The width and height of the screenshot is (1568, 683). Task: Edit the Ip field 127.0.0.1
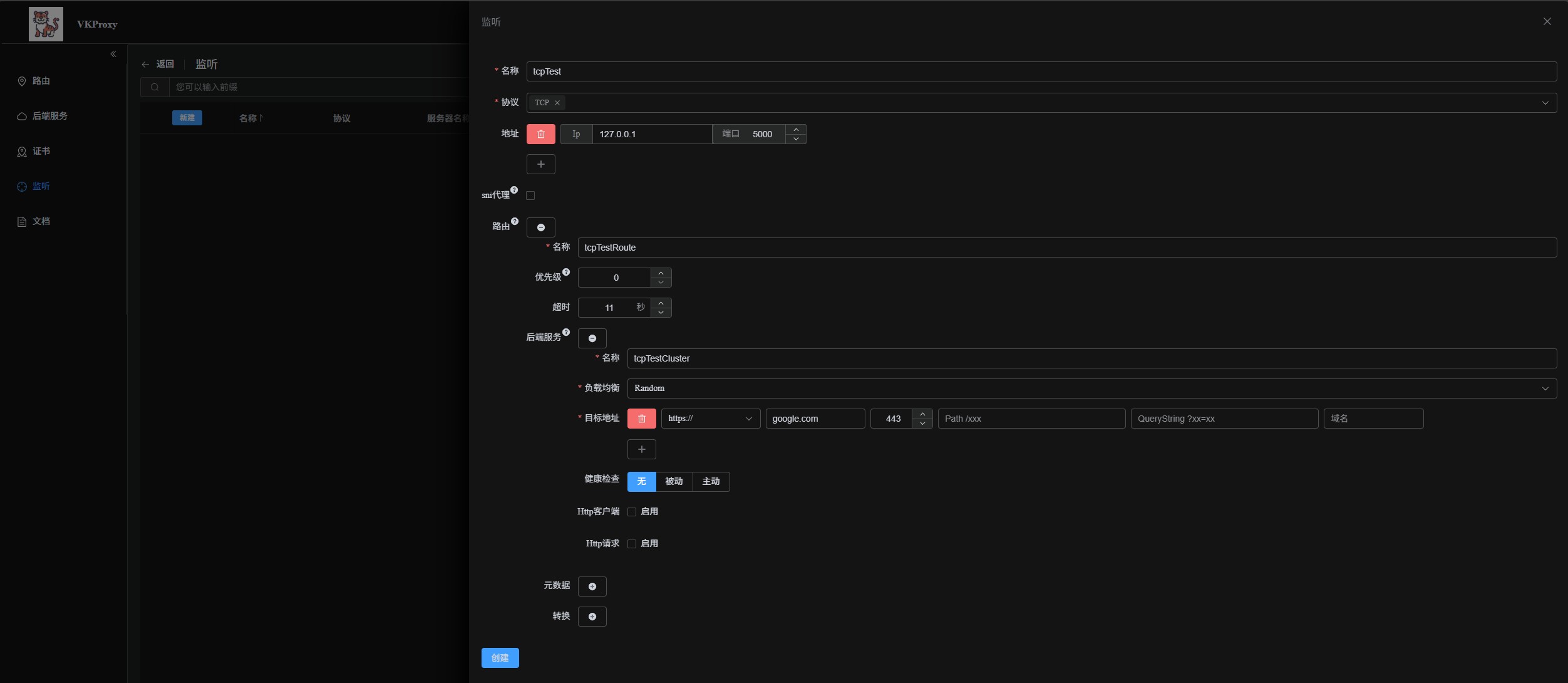(x=652, y=134)
